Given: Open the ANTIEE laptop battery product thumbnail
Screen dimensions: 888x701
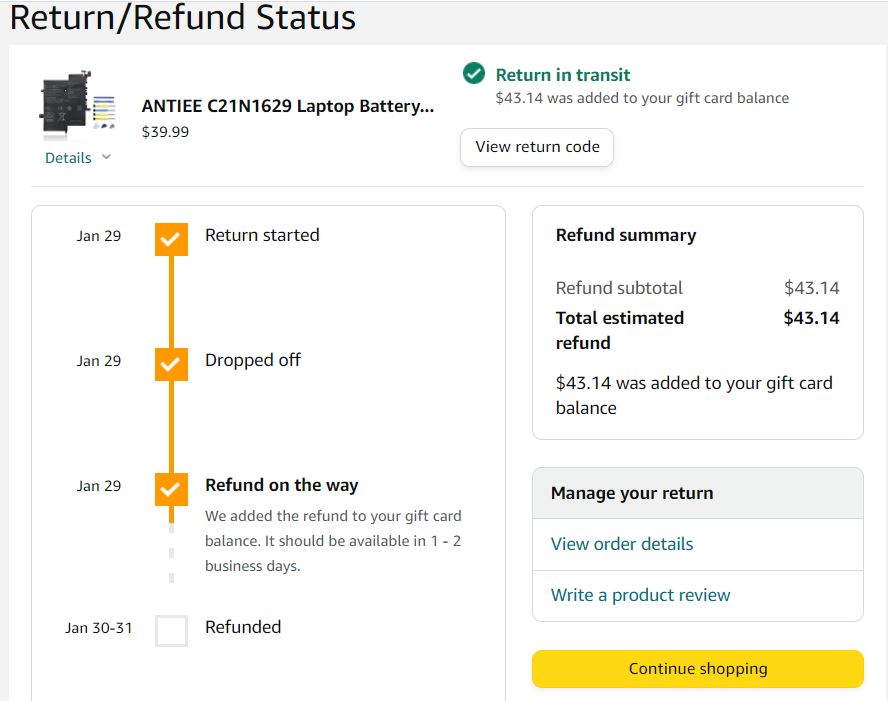Looking at the screenshot, I should coord(77,105).
